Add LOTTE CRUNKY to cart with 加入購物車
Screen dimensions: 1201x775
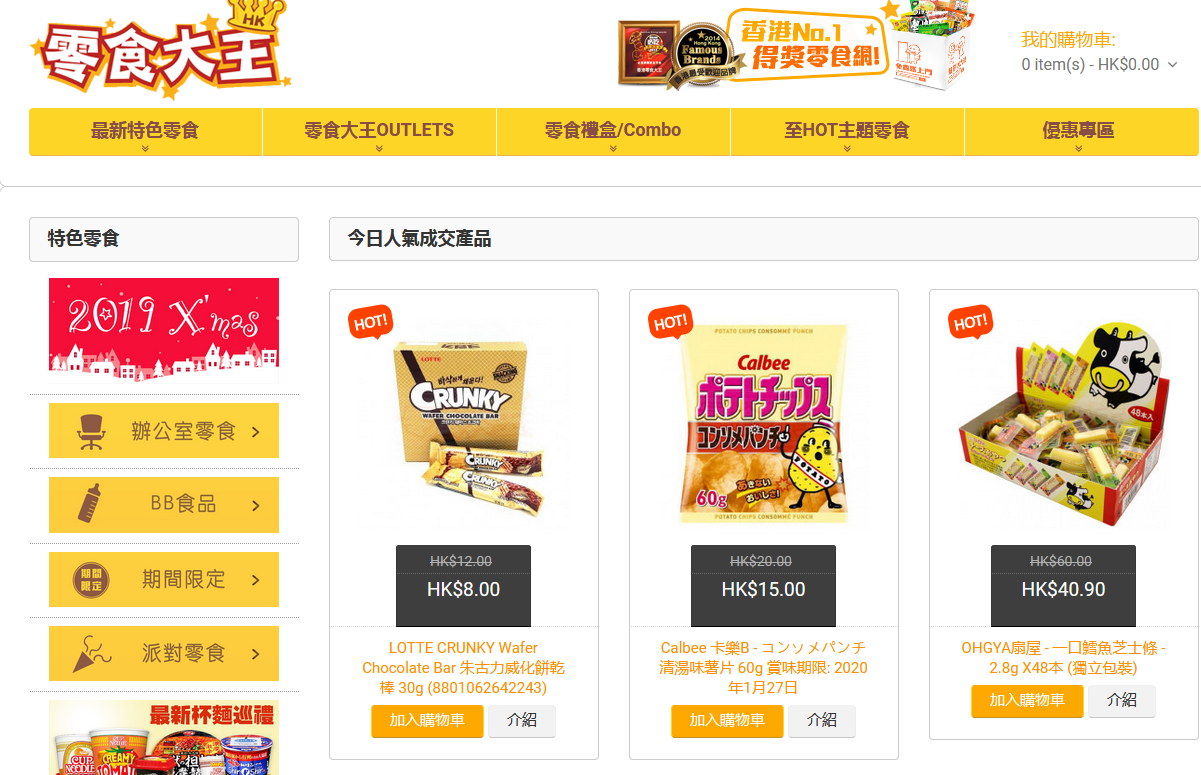pyautogui.click(x=427, y=721)
